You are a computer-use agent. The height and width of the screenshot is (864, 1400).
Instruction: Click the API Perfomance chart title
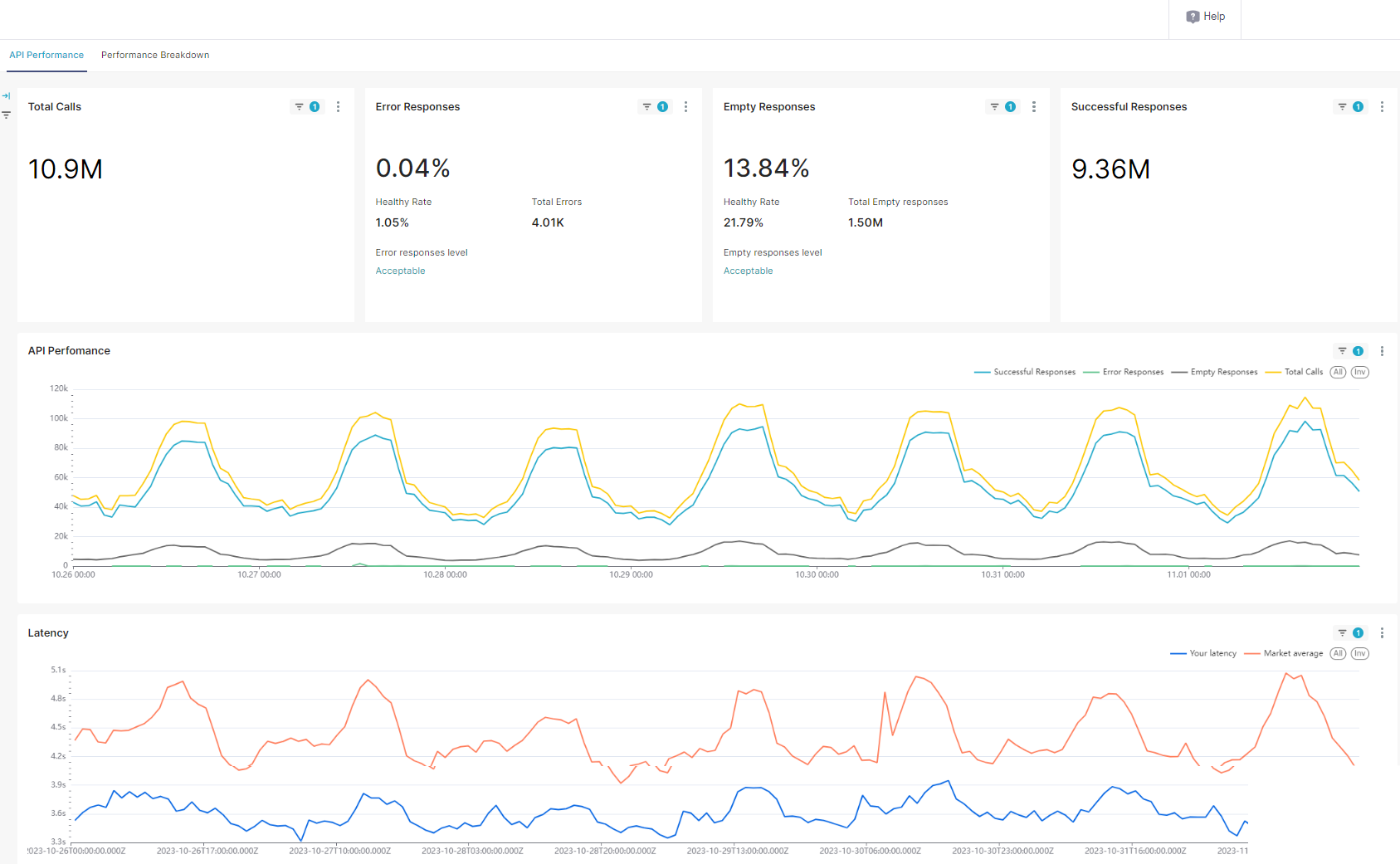(x=69, y=351)
